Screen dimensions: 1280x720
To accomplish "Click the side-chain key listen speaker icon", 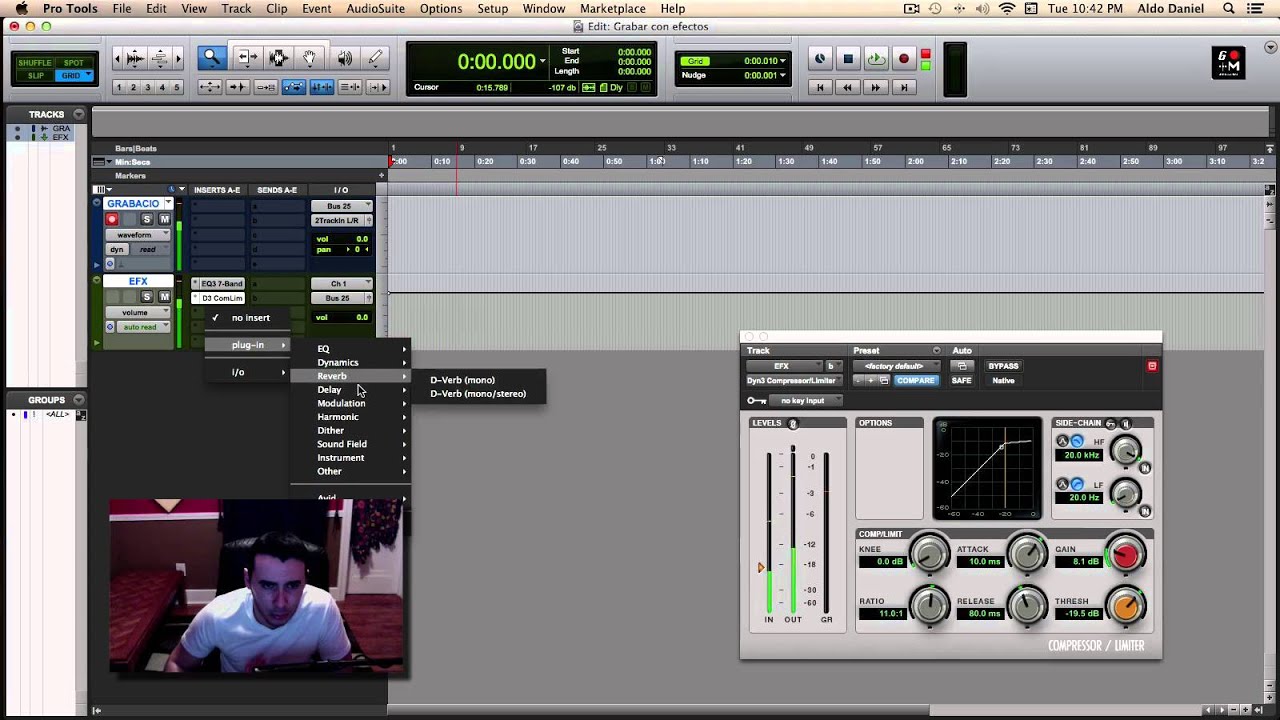I will tap(1125, 424).
